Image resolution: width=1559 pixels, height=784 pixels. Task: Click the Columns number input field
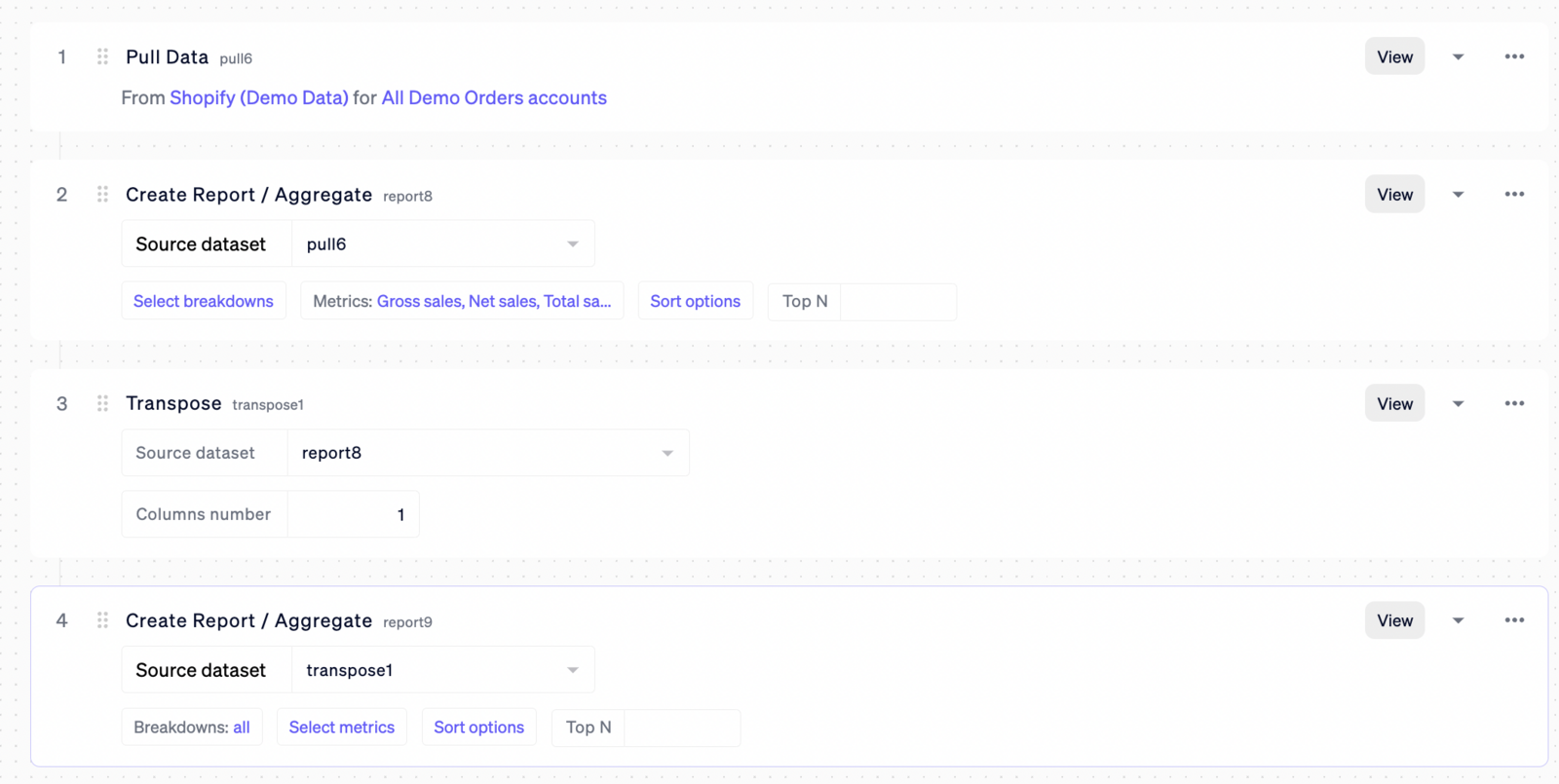[353, 514]
